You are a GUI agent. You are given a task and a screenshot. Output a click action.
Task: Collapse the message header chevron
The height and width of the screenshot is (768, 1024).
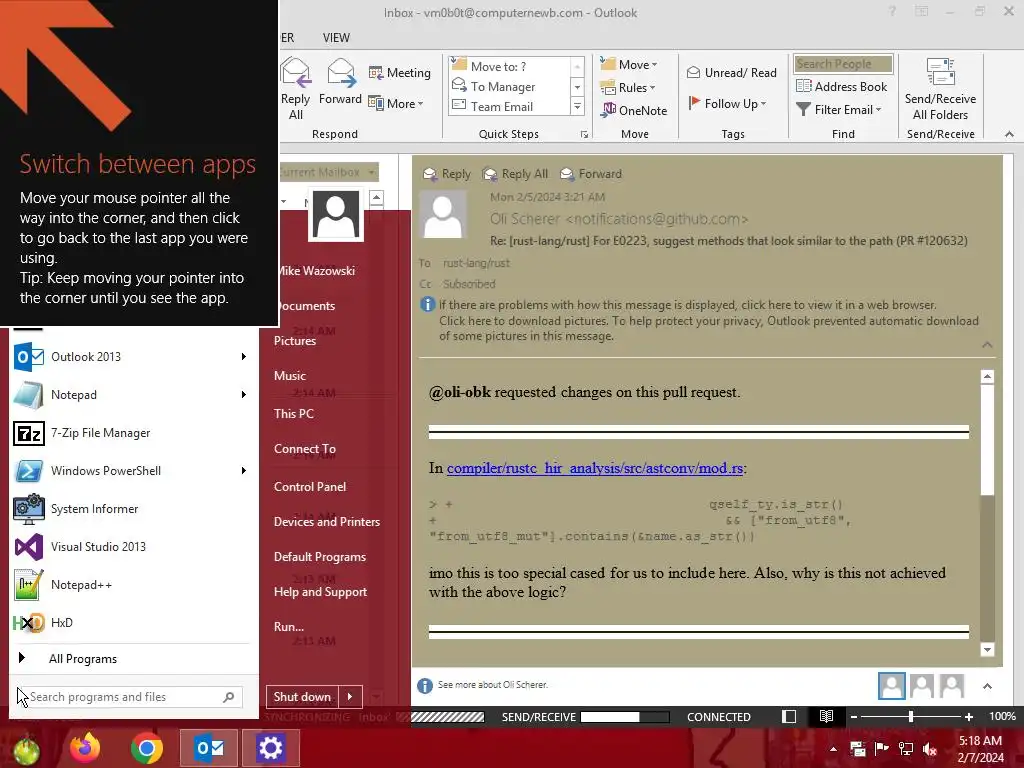coord(987,345)
